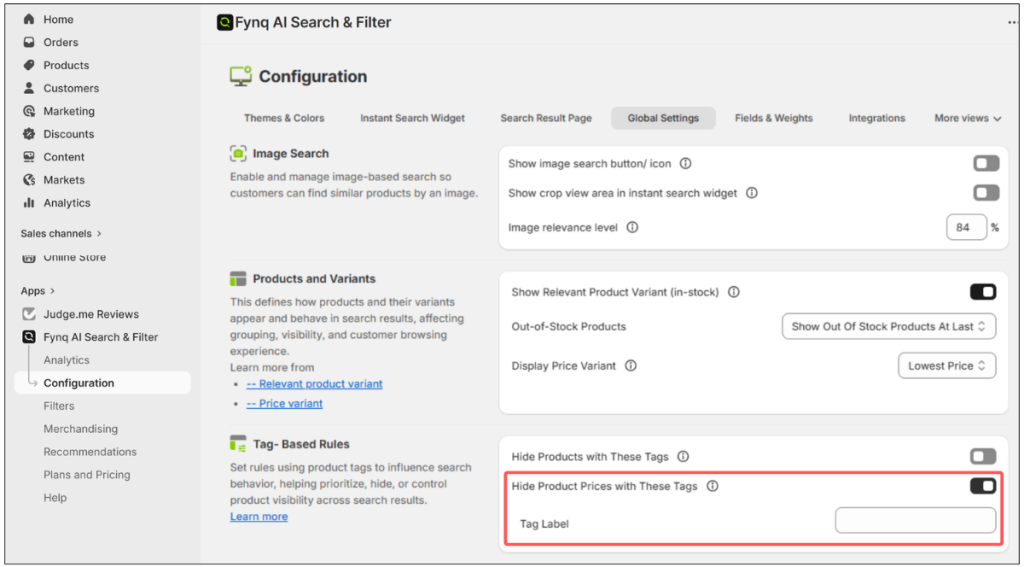The image size is (1024, 567).
Task: Click info icon beside Hide Product Prices with These Tags
Action: [x=712, y=486]
